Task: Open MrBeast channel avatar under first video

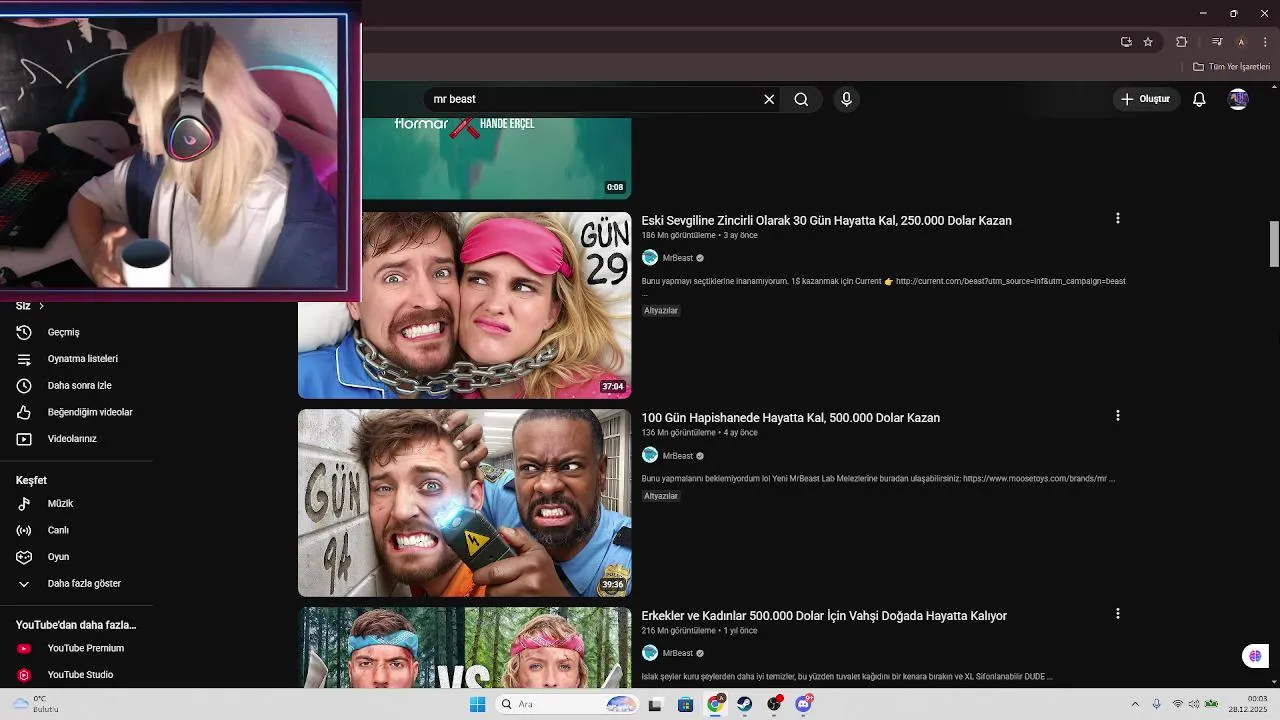Action: 650,258
